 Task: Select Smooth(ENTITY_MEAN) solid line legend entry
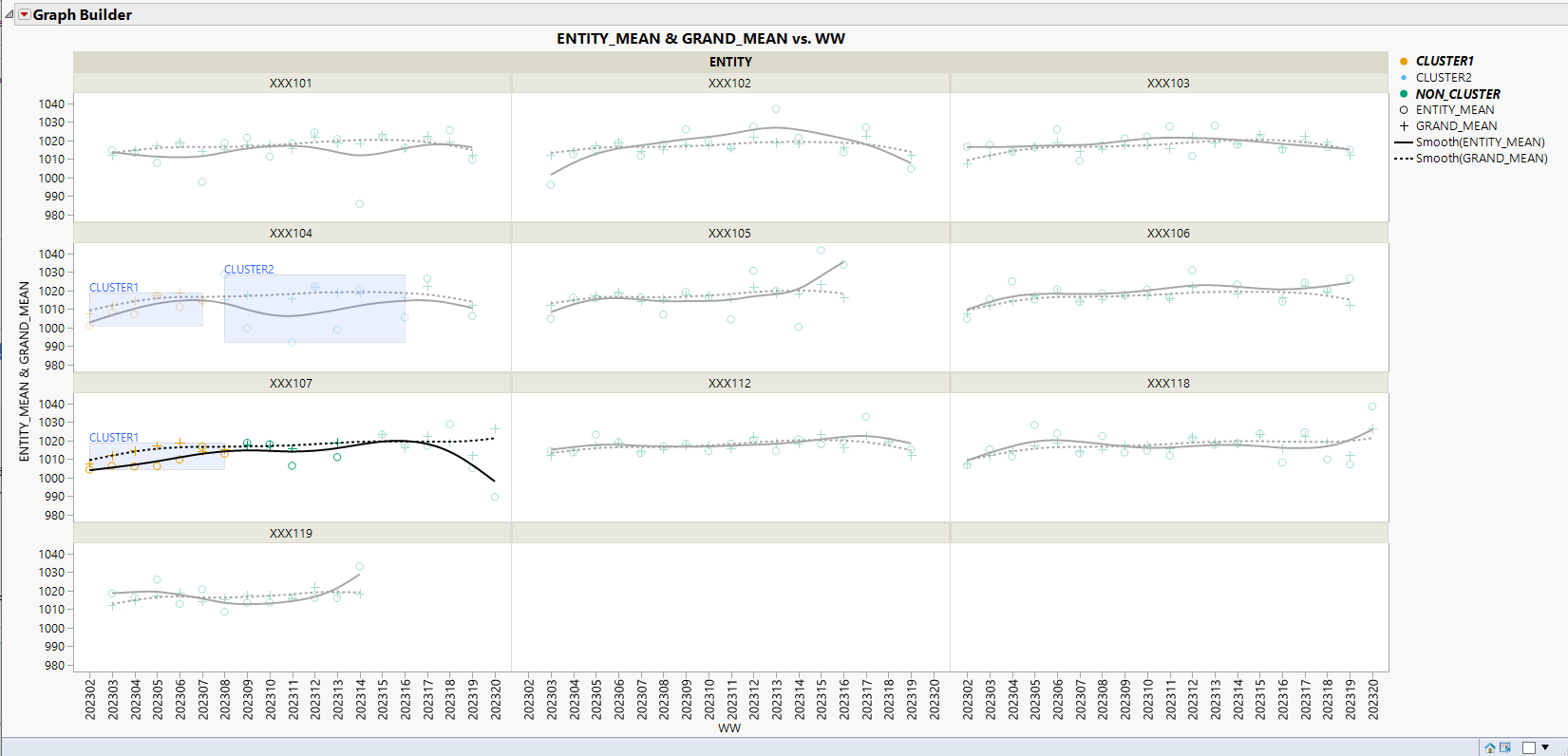click(x=1469, y=142)
